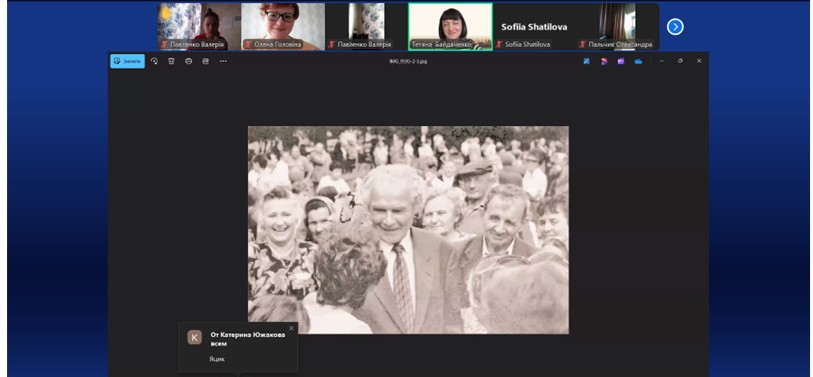Open the Designer icon in Photos toolbar
Viewport: 813px width, 377px height.
pyautogui.click(x=604, y=61)
